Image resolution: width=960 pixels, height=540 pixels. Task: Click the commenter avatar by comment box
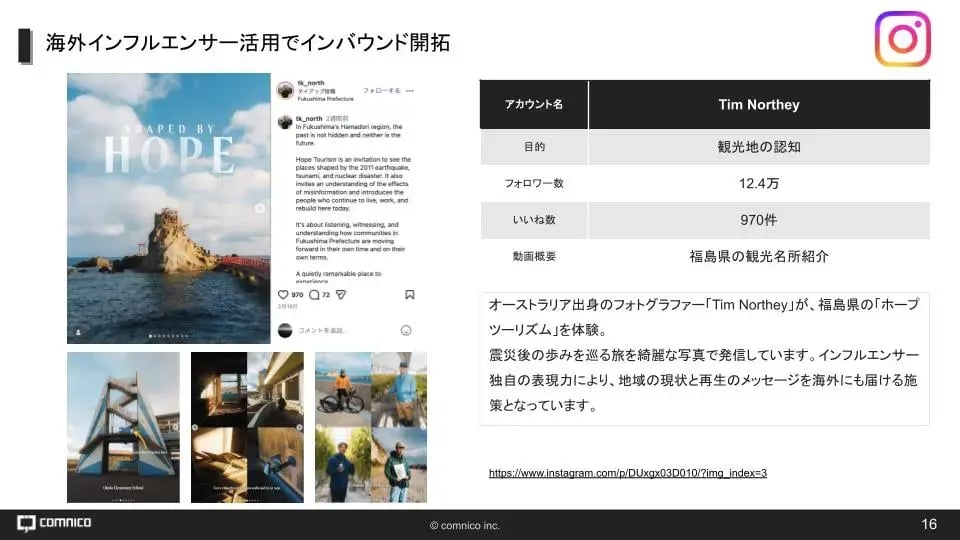tap(285, 331)
